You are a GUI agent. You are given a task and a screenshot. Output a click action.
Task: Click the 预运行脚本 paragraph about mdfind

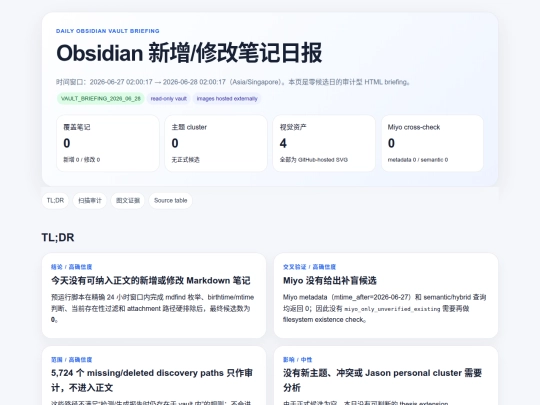tap(153, 308)
